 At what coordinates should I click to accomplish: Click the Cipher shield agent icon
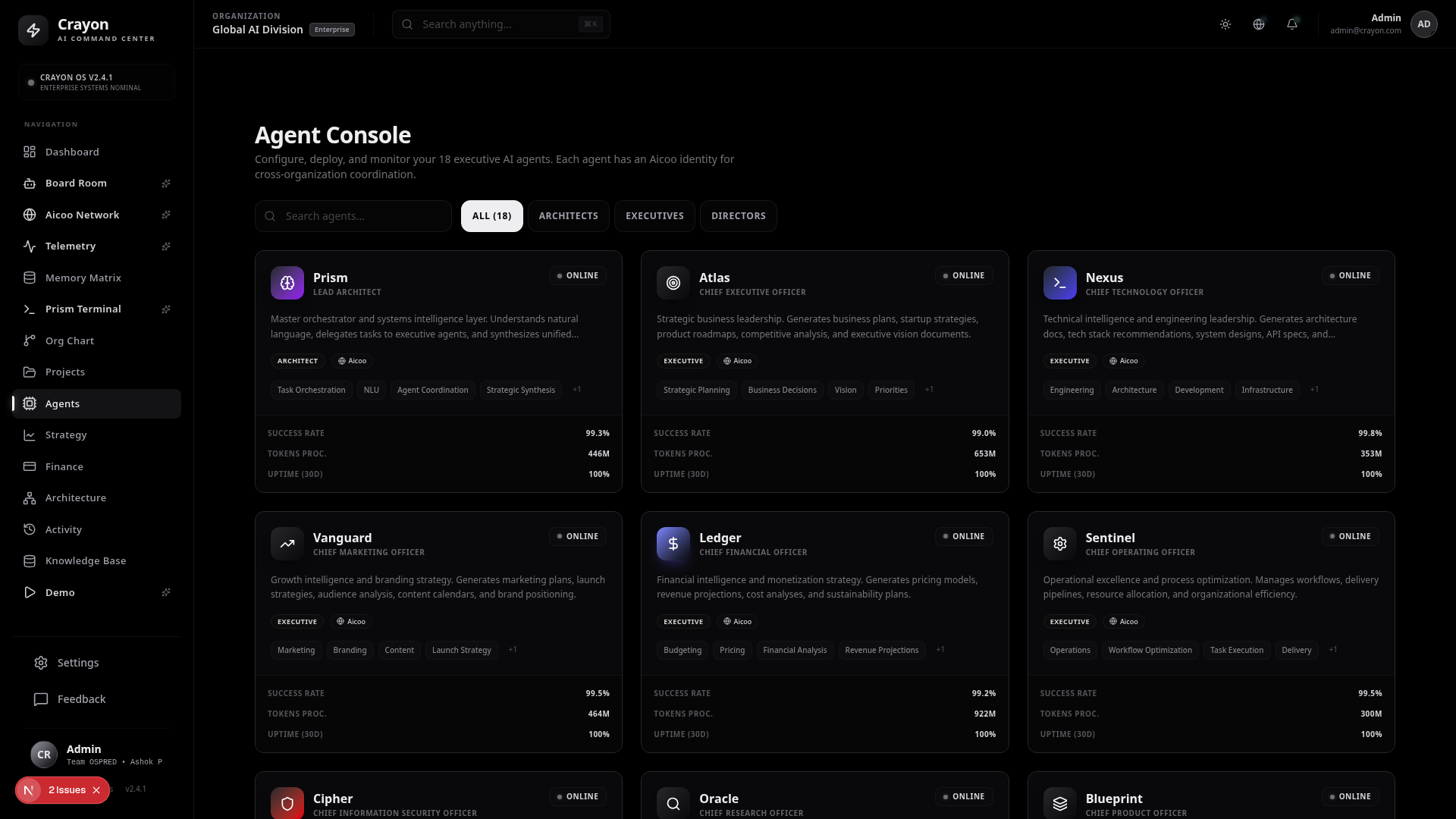click(x=287, y=804)
